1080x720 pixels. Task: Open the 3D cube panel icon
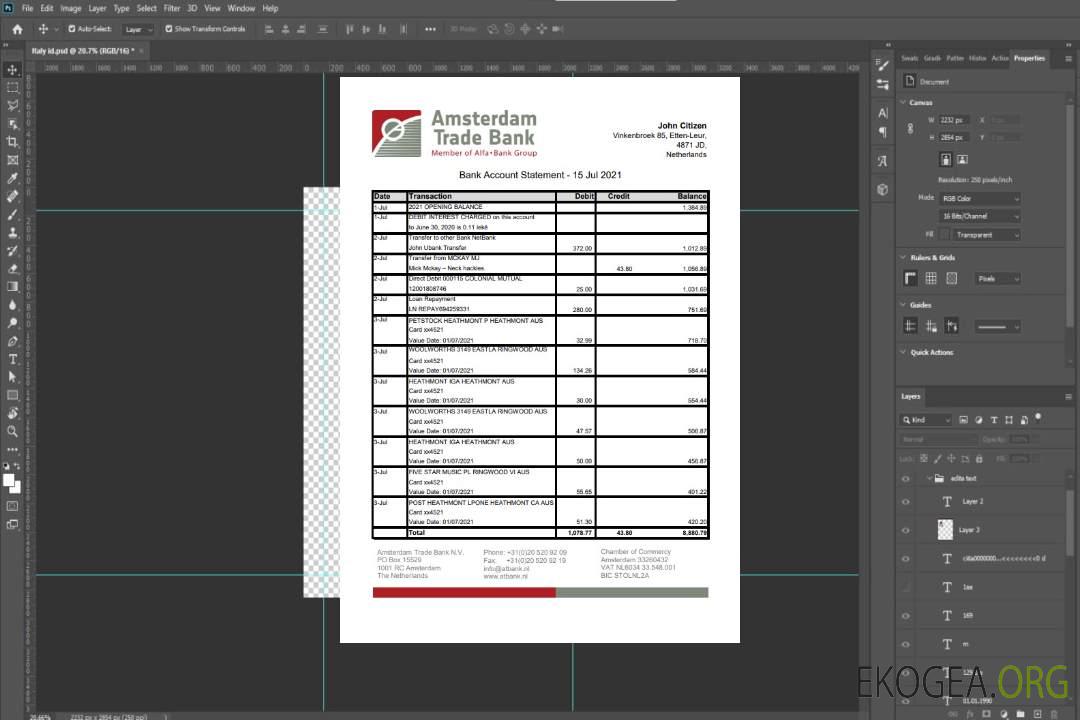click(x=883, y=189)
